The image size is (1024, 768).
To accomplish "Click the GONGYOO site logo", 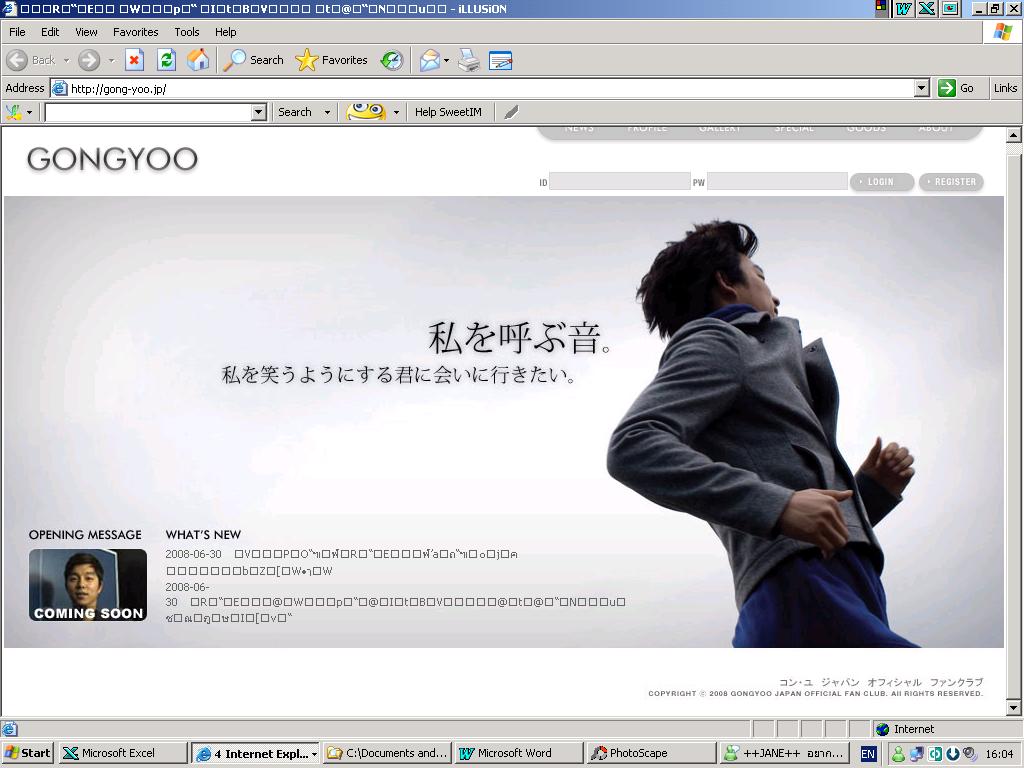I will coord(112,159).
